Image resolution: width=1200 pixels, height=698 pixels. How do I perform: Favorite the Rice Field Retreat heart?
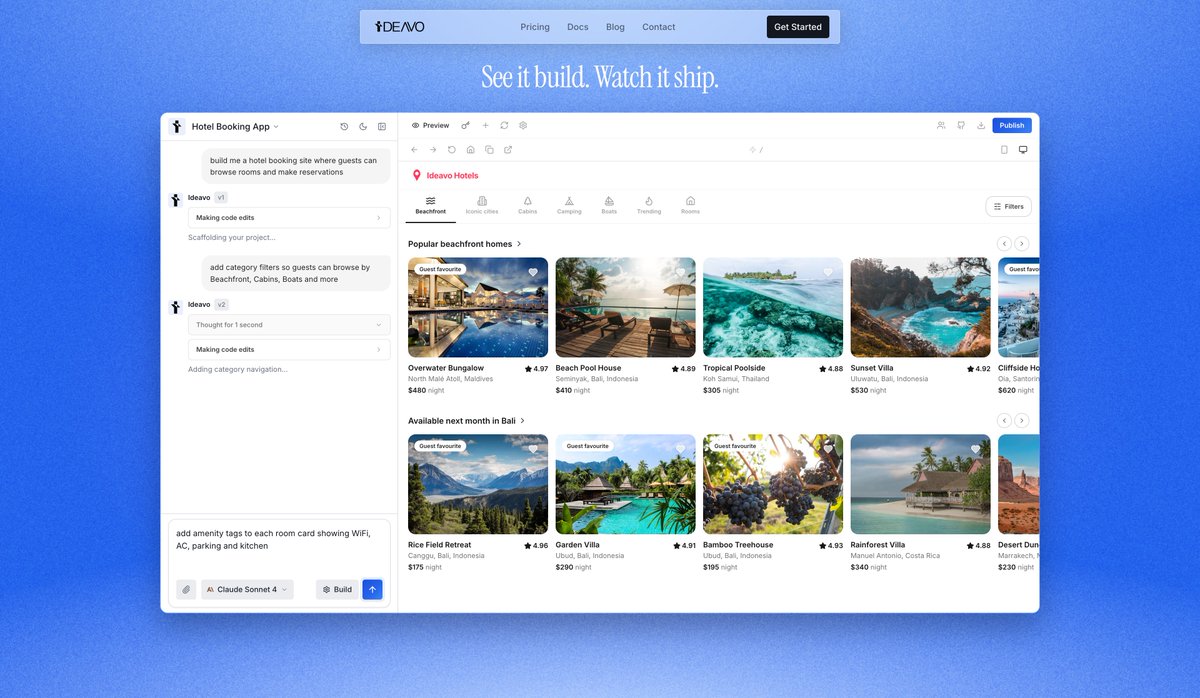pos(533,449)
